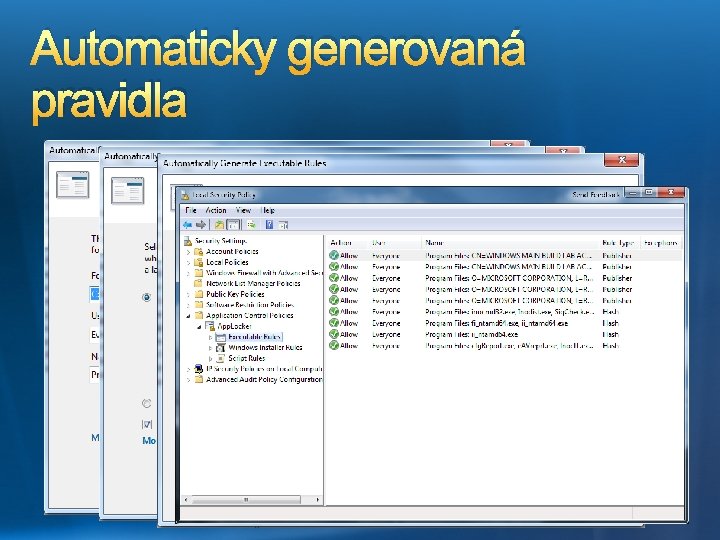Open the Action menu
The height and width of the screenshot is (540, 720).
click(216, 210)
